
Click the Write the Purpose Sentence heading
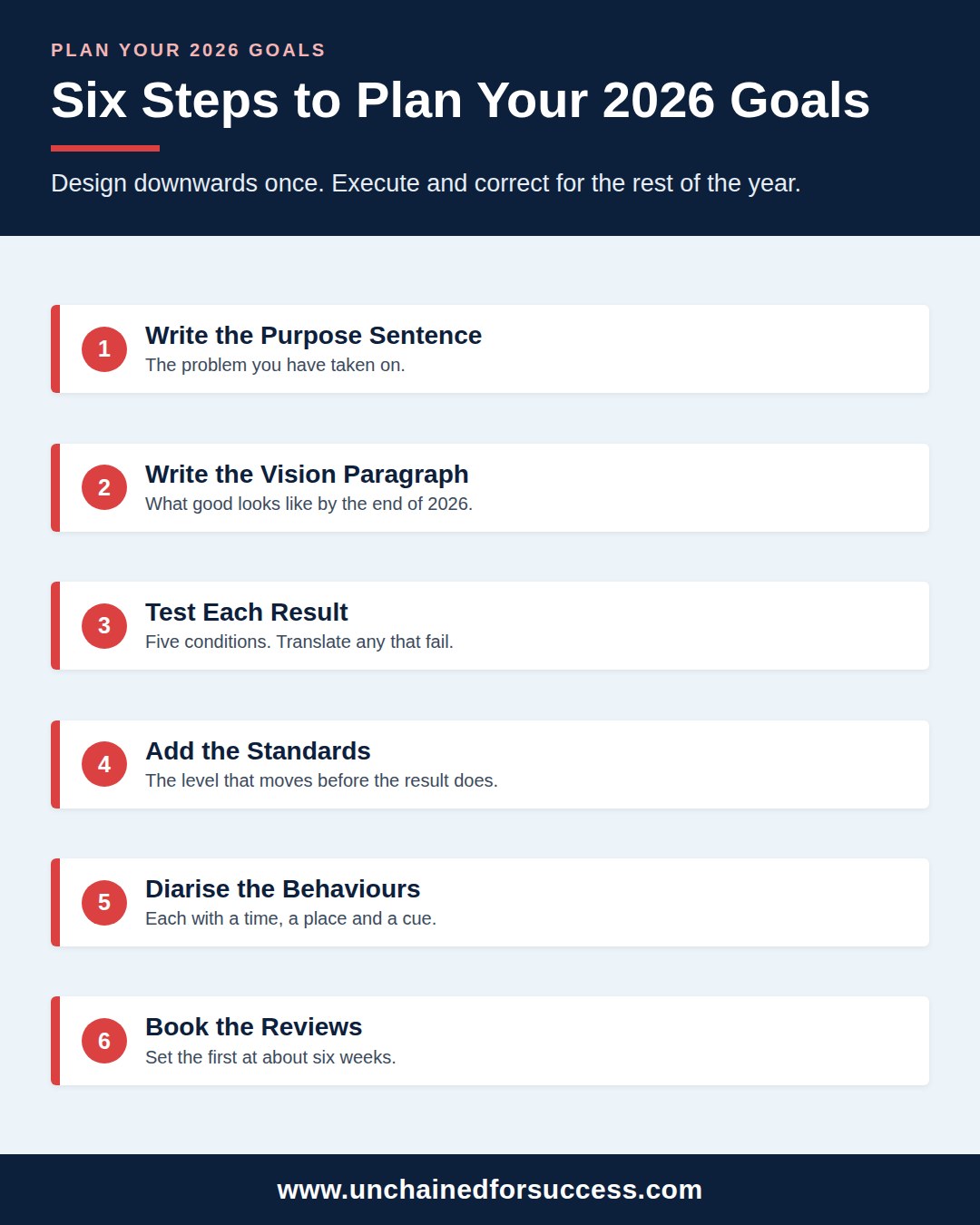pyautogui.click(x=313, y=336)
